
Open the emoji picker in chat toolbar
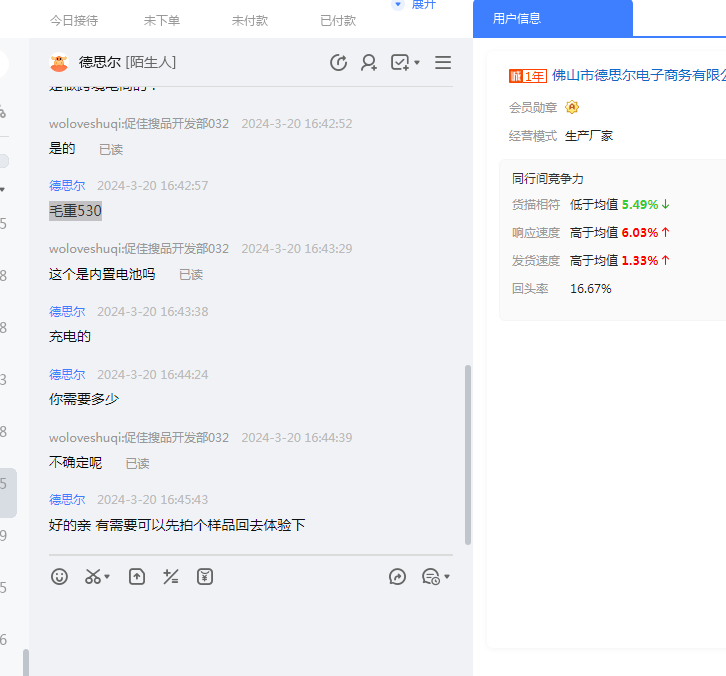pos(60,577)
